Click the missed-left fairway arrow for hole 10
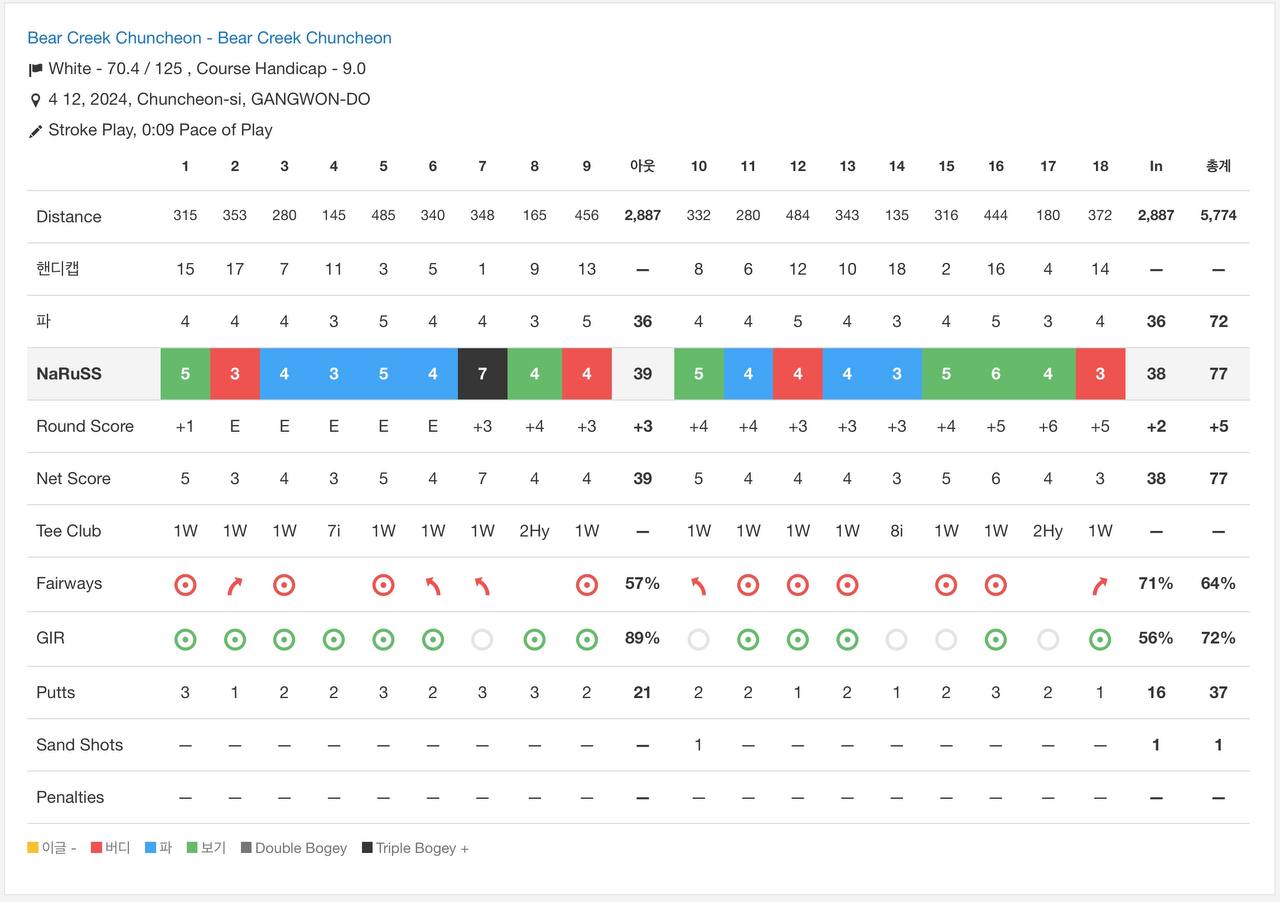This screenshot has height=902, width=1280. click(698, 585)
